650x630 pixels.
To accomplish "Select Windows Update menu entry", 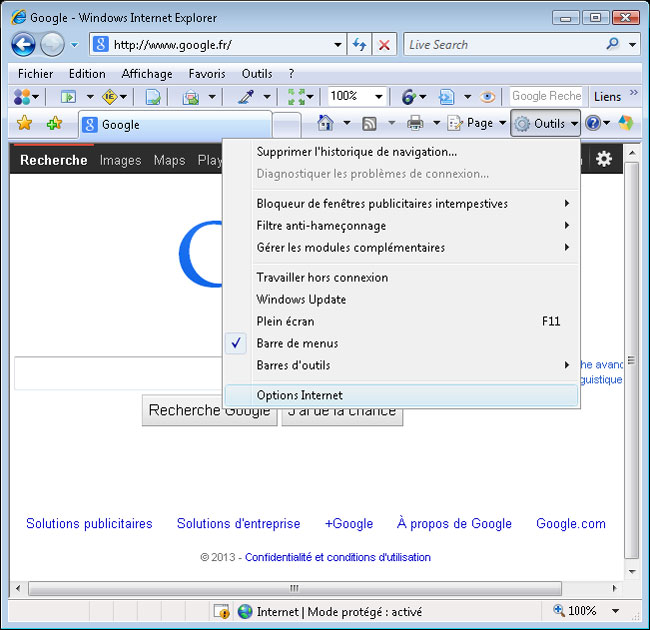I will [401, 299].
